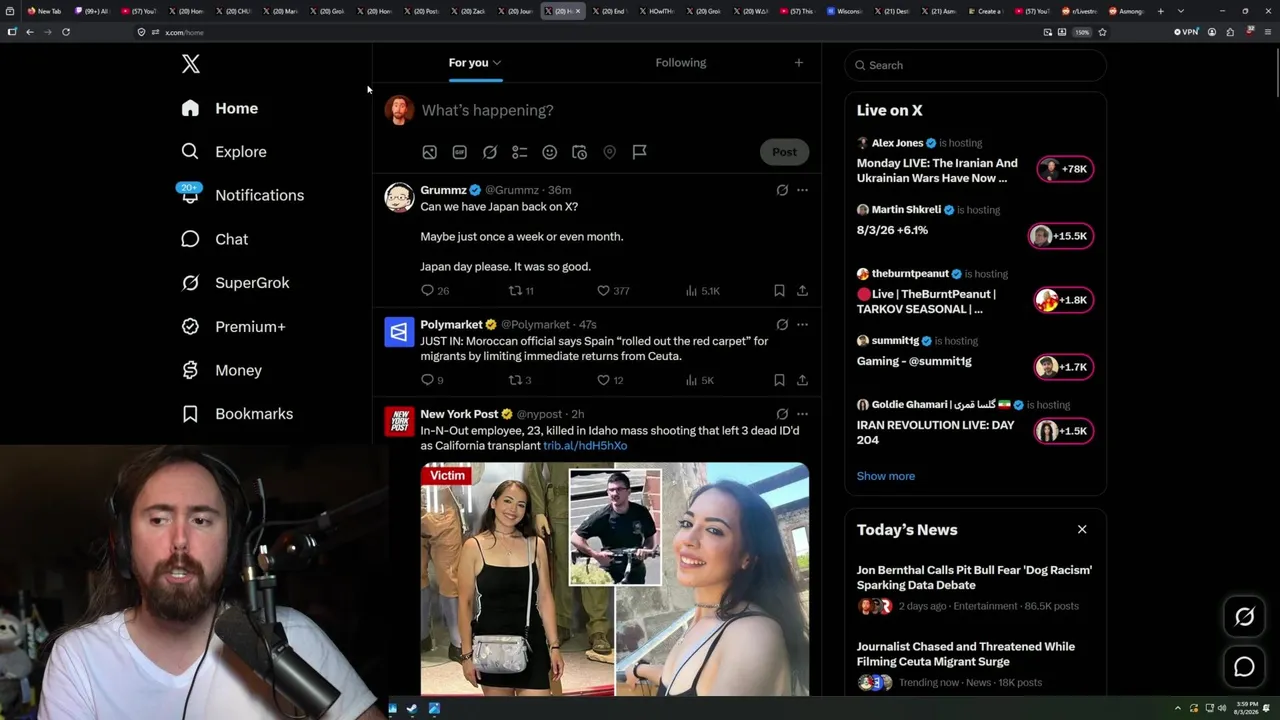The width and height of the screenshot is (1280, 720).
Task: Add a GIF to the new post
Action: click(x=459, y=152)
